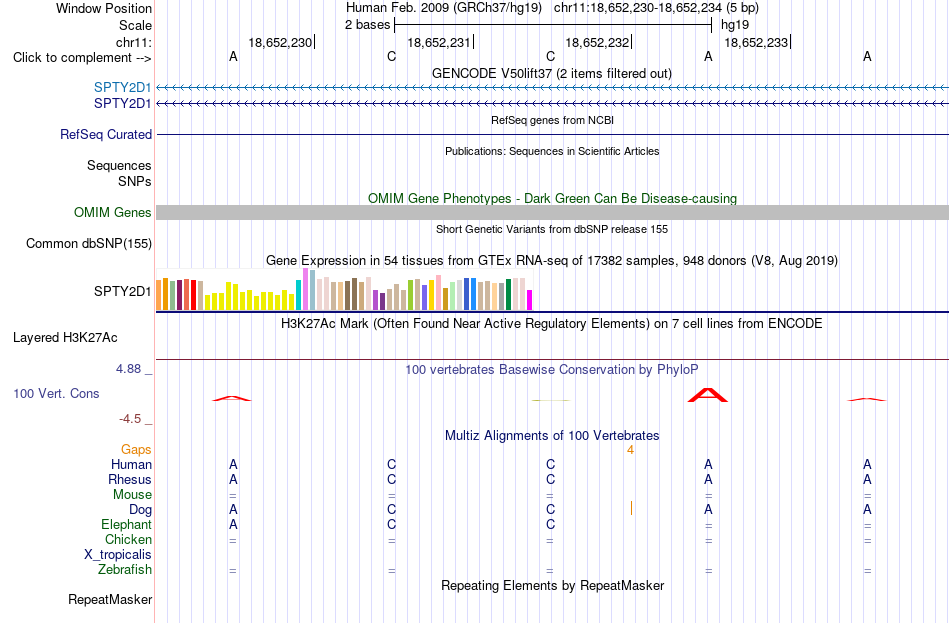Select the X_tropicalis alignment row label

[x=118, y=555]
